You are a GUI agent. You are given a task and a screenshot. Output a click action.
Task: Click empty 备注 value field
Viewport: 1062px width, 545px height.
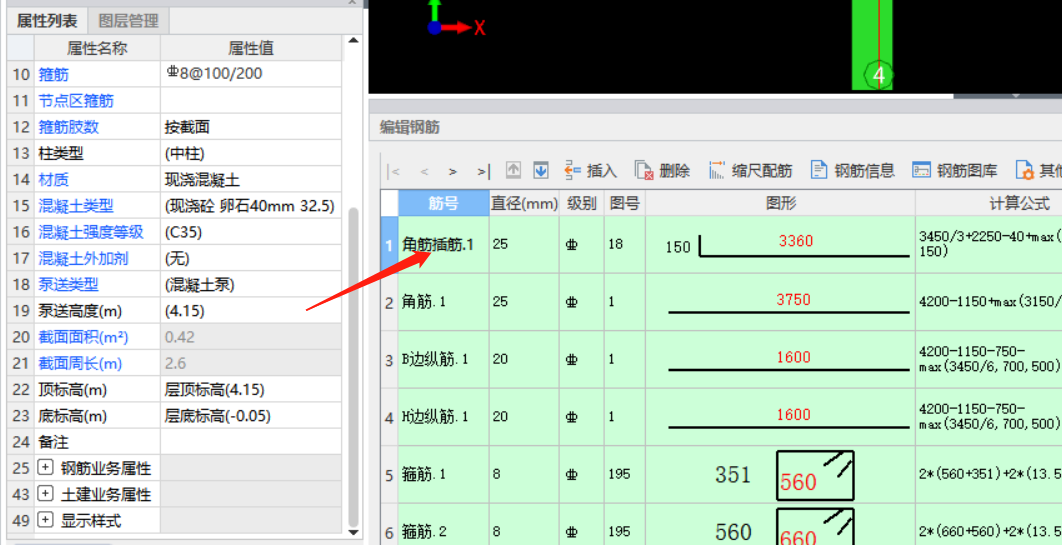[x=251, y=442]
